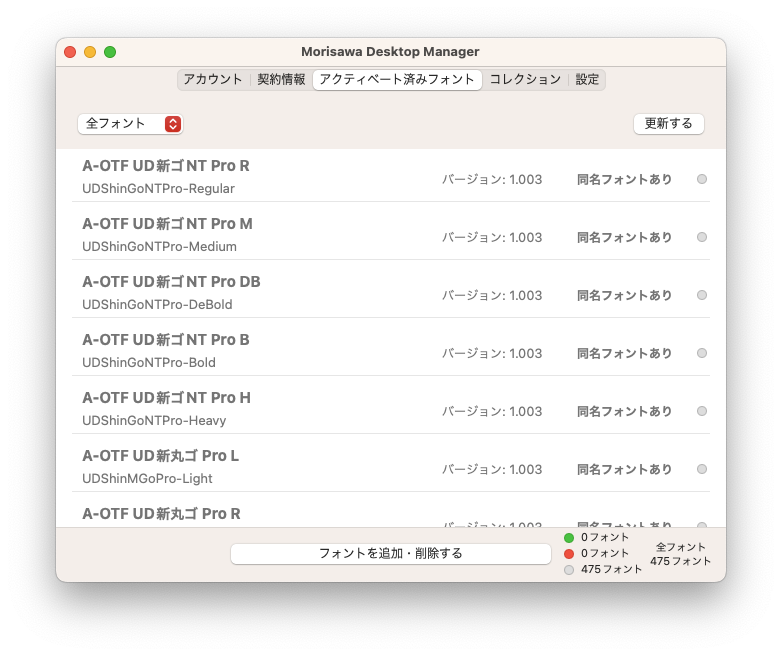
Task: Maximize window with green button
Action: click(110, 52)
